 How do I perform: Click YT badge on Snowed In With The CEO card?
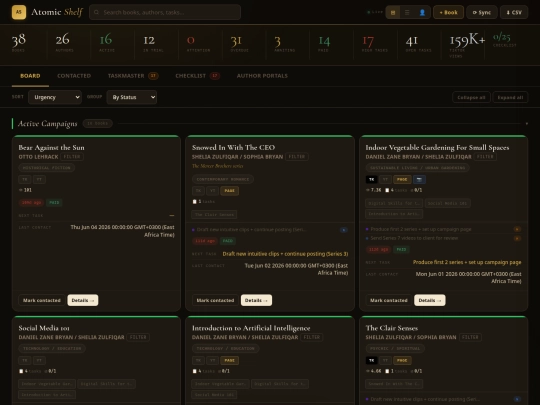pos(212,191)
